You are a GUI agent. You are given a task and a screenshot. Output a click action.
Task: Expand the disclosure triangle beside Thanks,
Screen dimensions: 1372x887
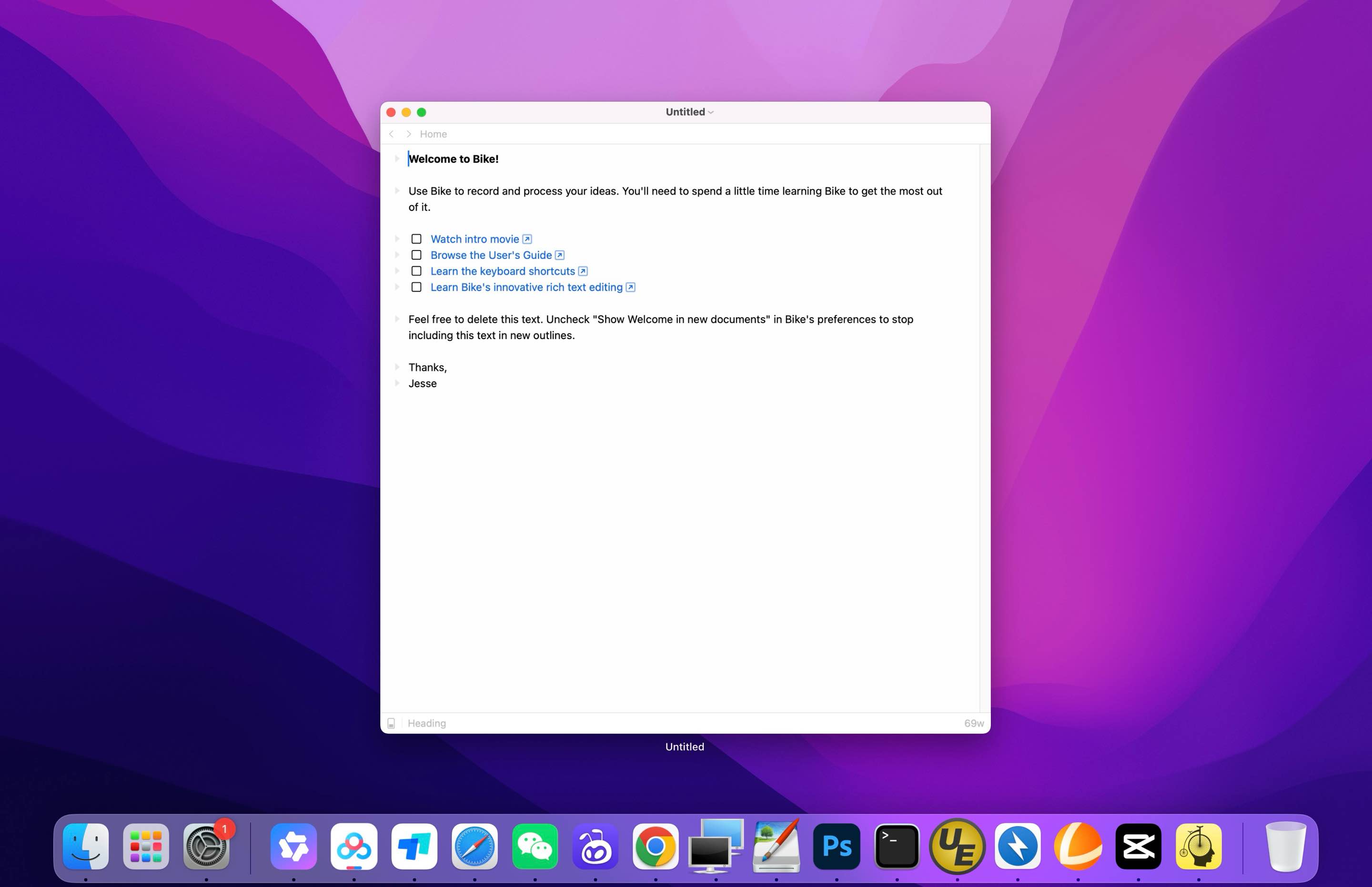397,367
